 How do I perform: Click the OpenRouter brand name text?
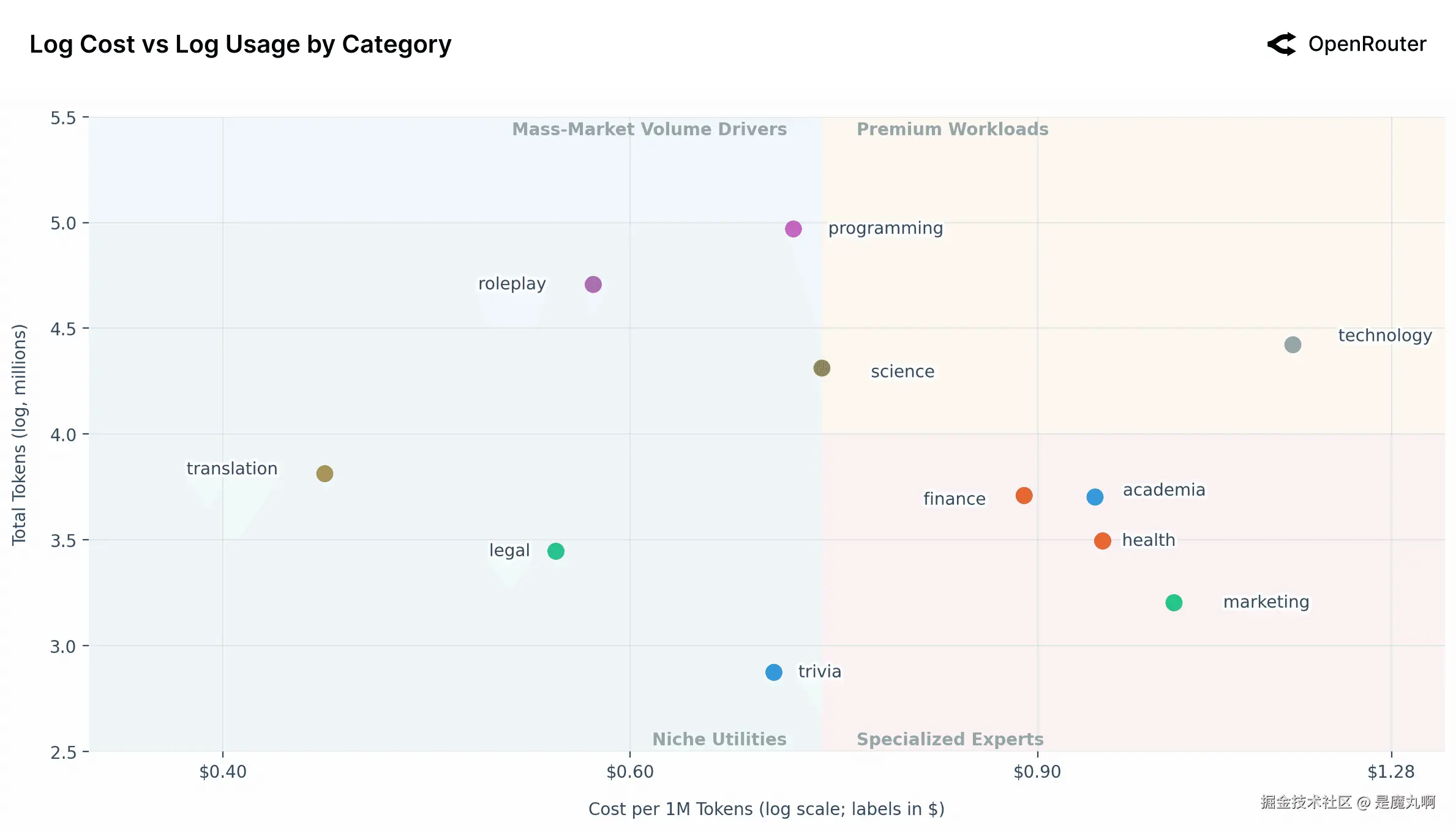1367,44
